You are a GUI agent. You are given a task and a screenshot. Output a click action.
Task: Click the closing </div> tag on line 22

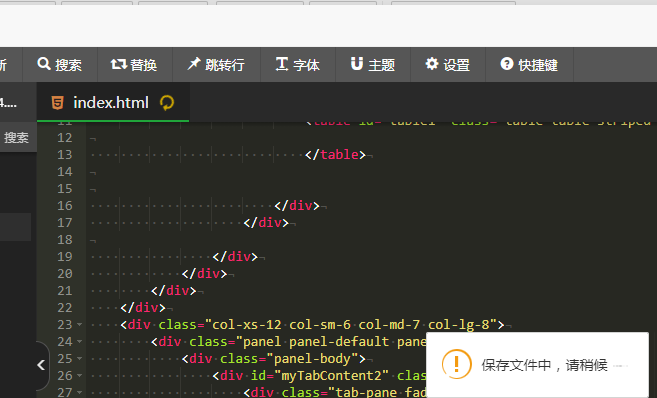click(143, 308)
